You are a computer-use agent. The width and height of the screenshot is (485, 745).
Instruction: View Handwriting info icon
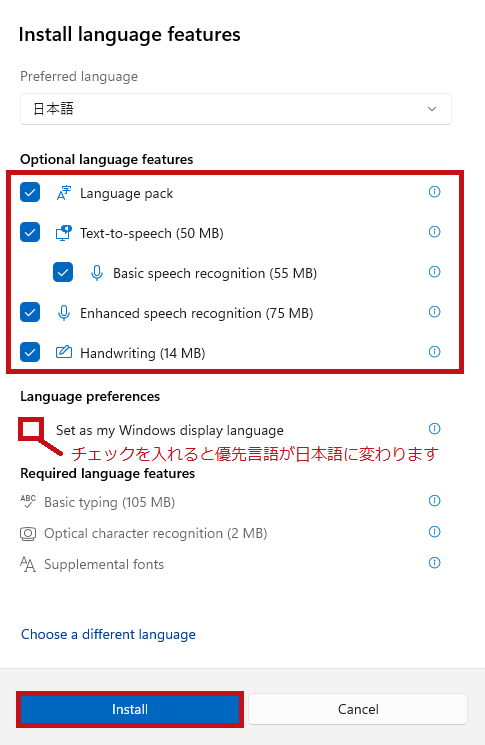tap(434, 352)
